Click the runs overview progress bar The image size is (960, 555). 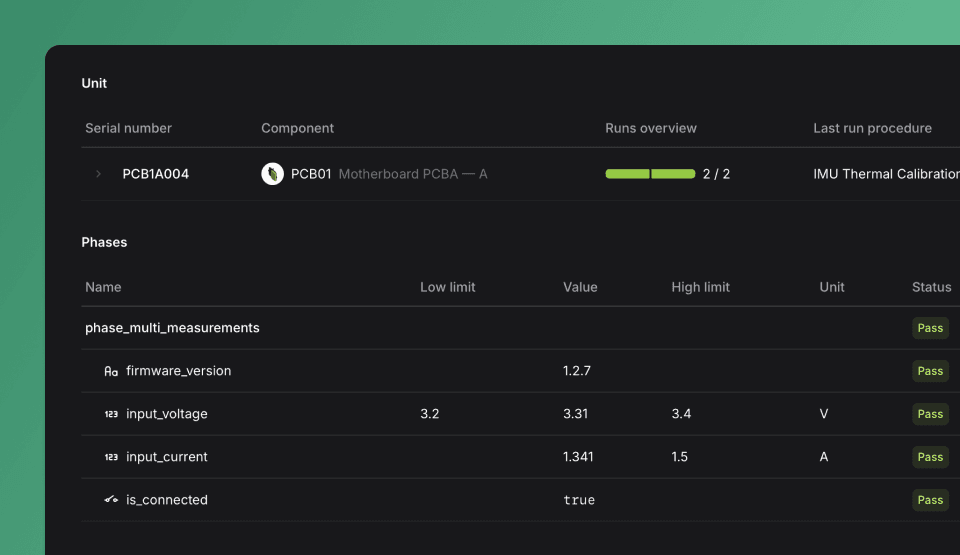[x=650, y=174]
